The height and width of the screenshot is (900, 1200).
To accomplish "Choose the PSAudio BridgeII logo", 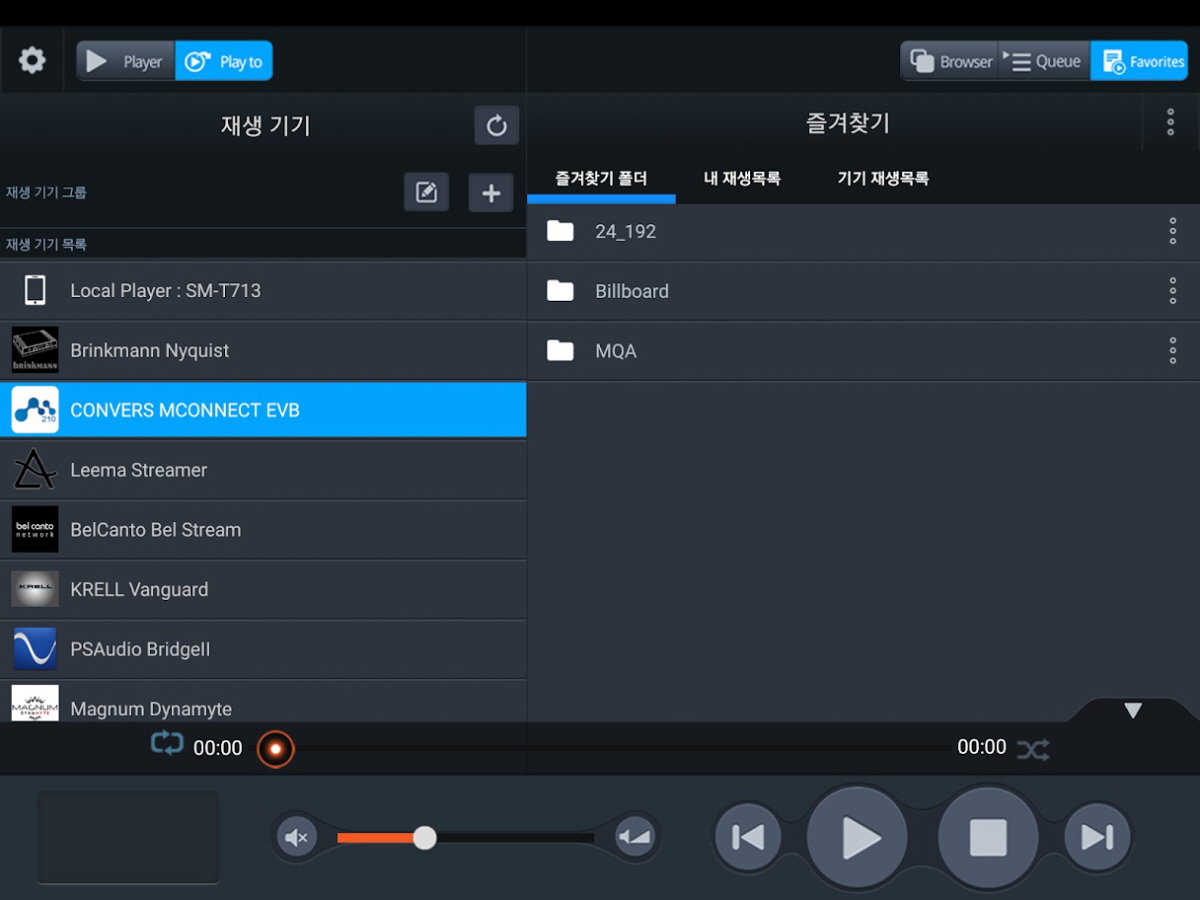I will 35,649.
